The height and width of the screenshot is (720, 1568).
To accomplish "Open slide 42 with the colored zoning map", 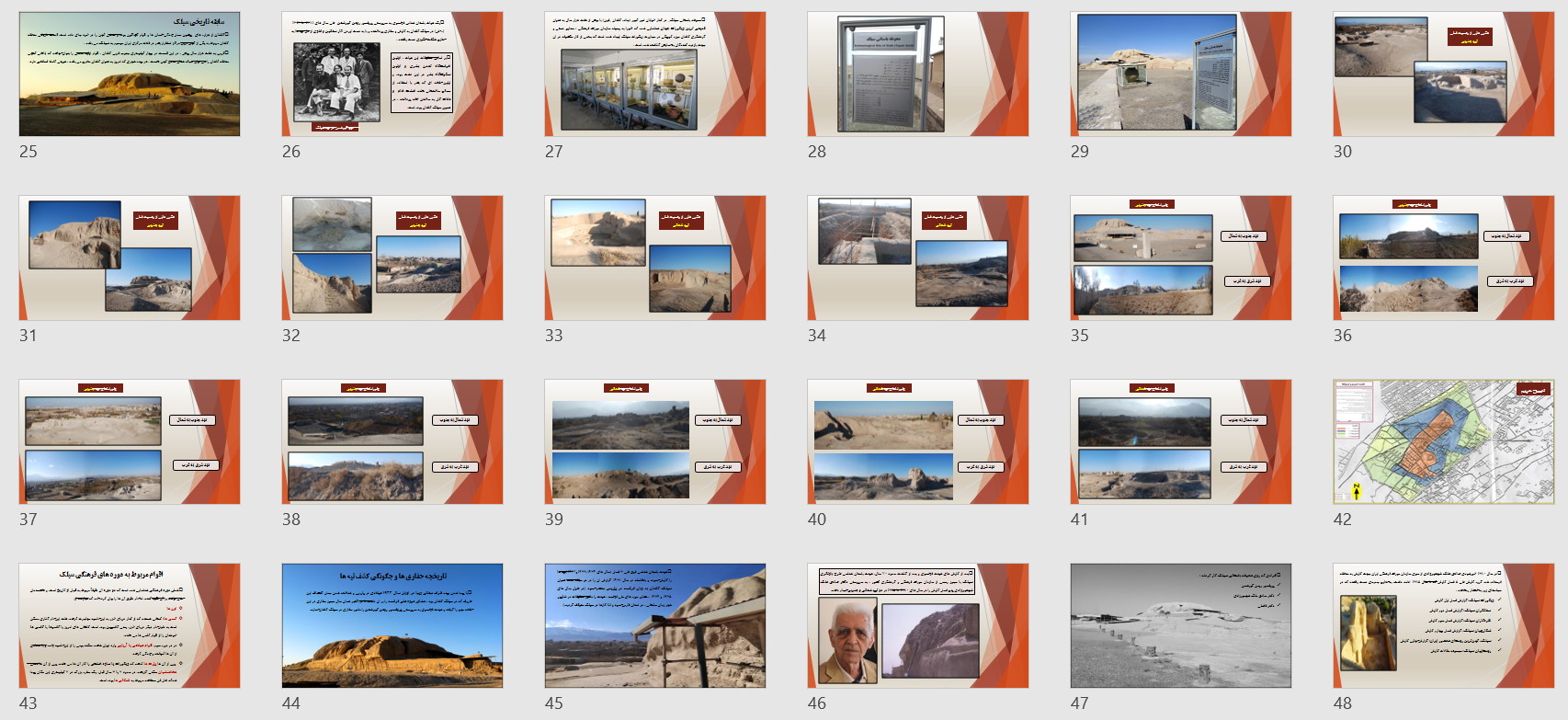I will (1444, 442).
